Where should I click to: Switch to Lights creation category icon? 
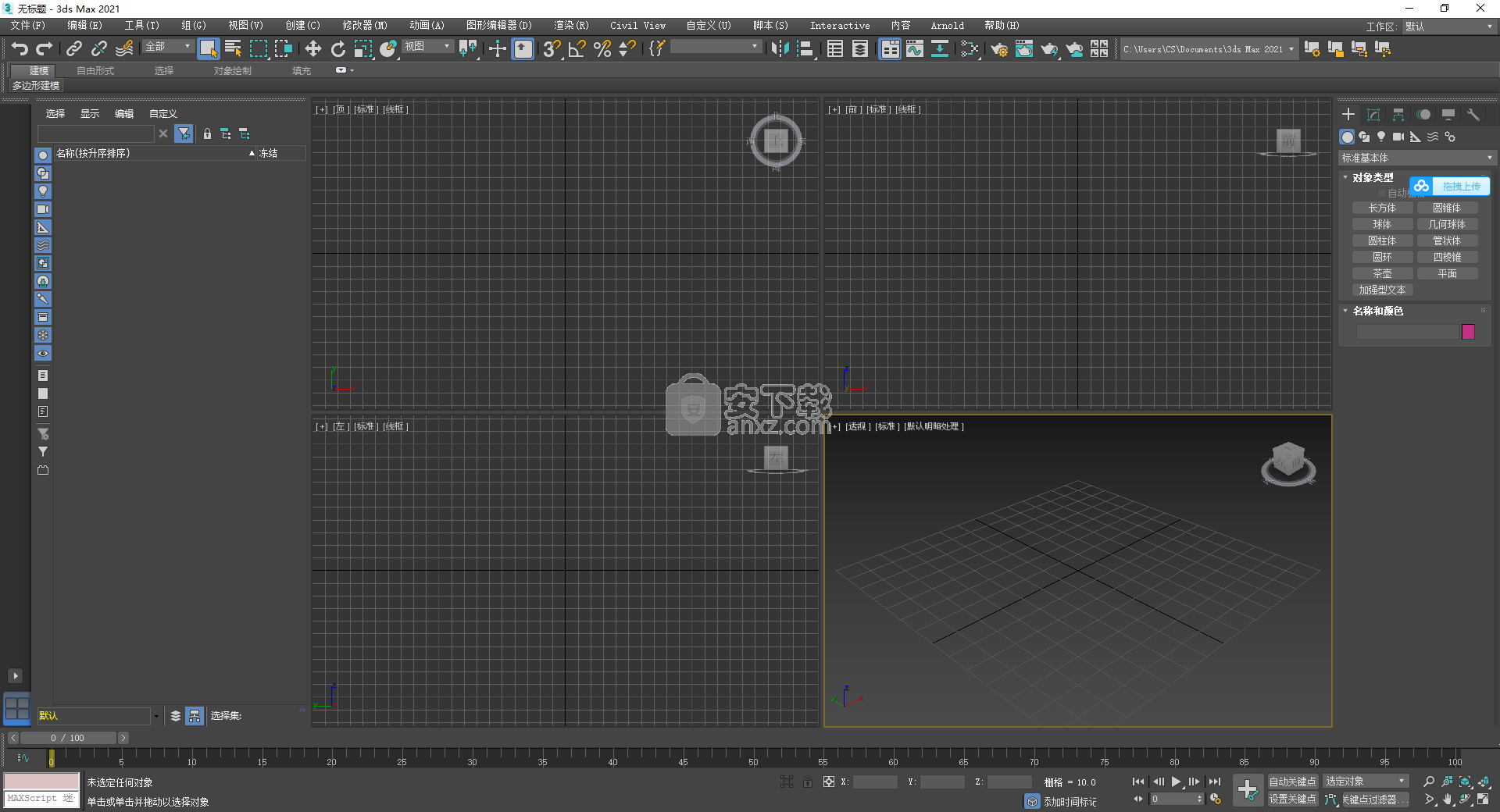click(x=1381, y=137)
